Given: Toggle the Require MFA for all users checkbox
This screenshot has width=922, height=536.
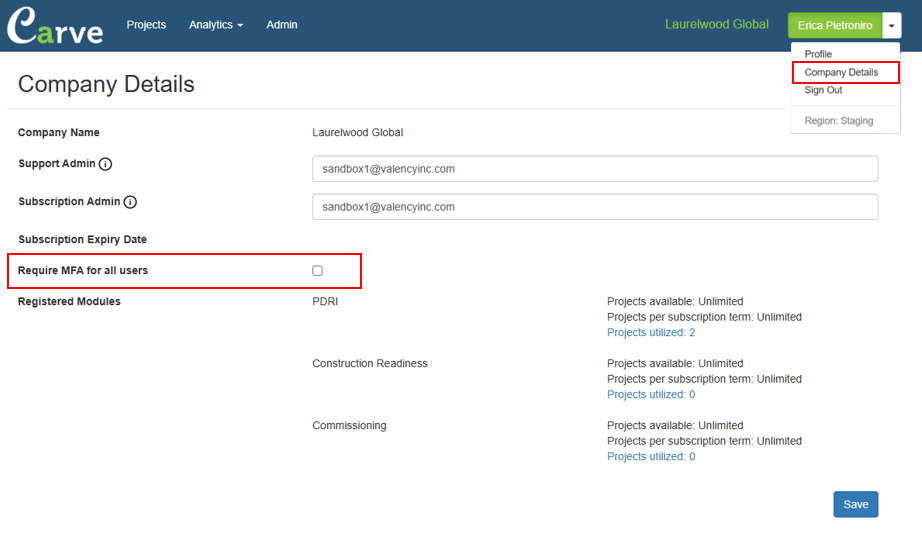Looking at the screenshot, I should pyautogui.click(x=318, y=270).
